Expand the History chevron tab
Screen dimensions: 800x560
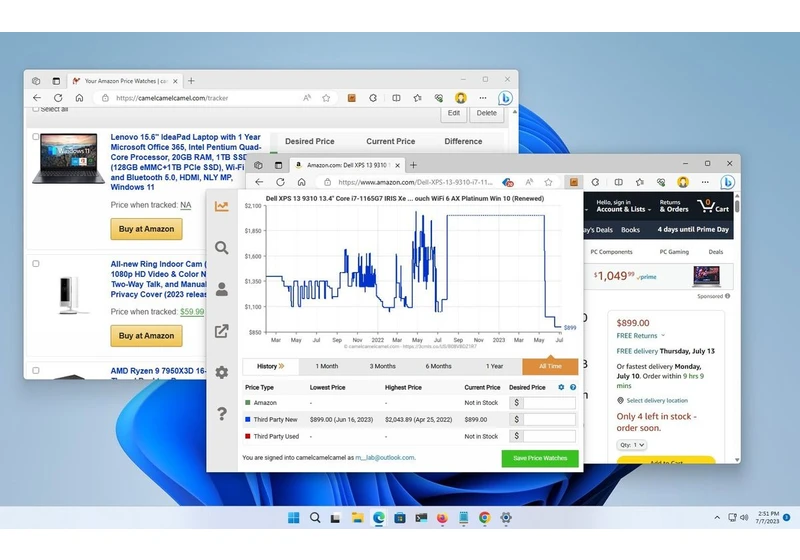tap(270, 366)
